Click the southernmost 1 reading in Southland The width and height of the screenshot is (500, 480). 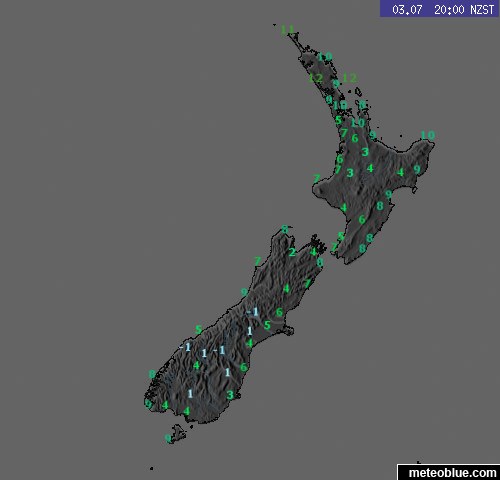[190, 394]
